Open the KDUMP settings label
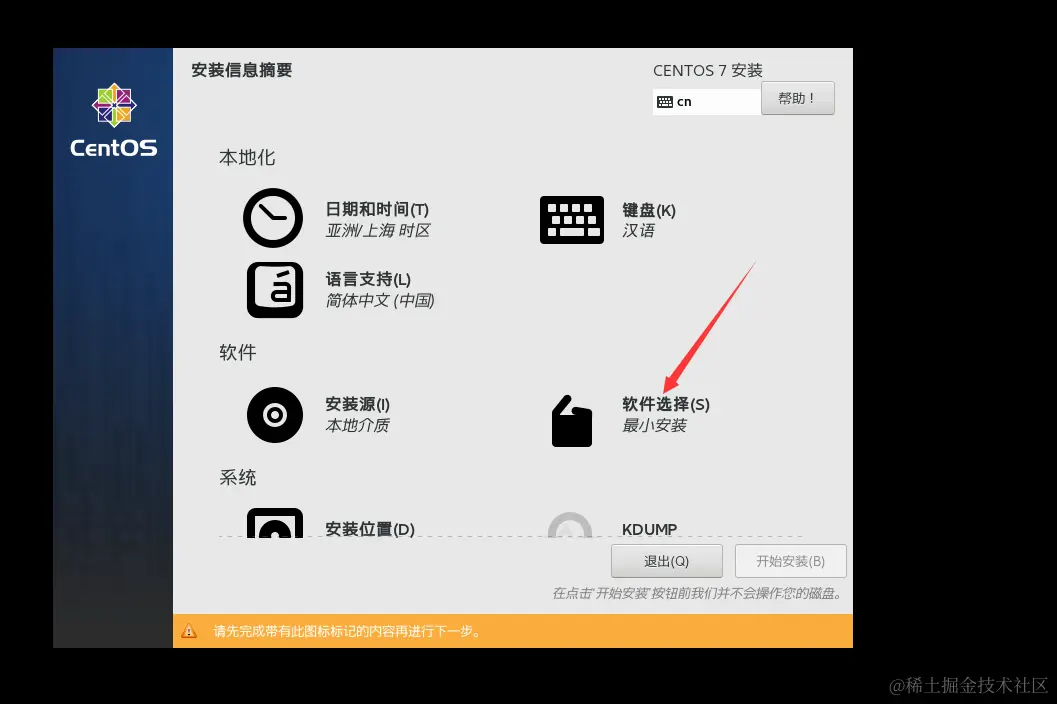 pyautogui.click(x=649, y=529)
